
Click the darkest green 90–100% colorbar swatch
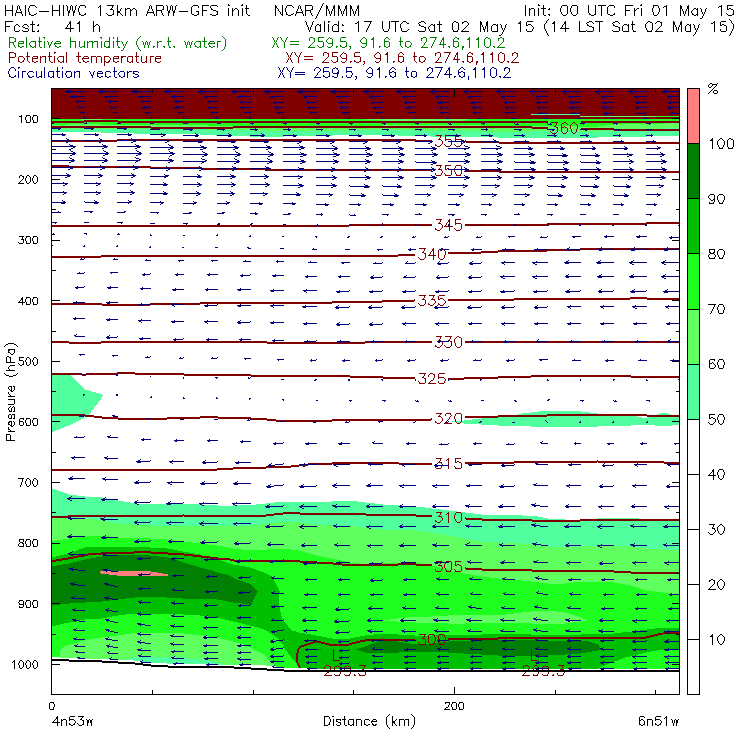point(693,171)
